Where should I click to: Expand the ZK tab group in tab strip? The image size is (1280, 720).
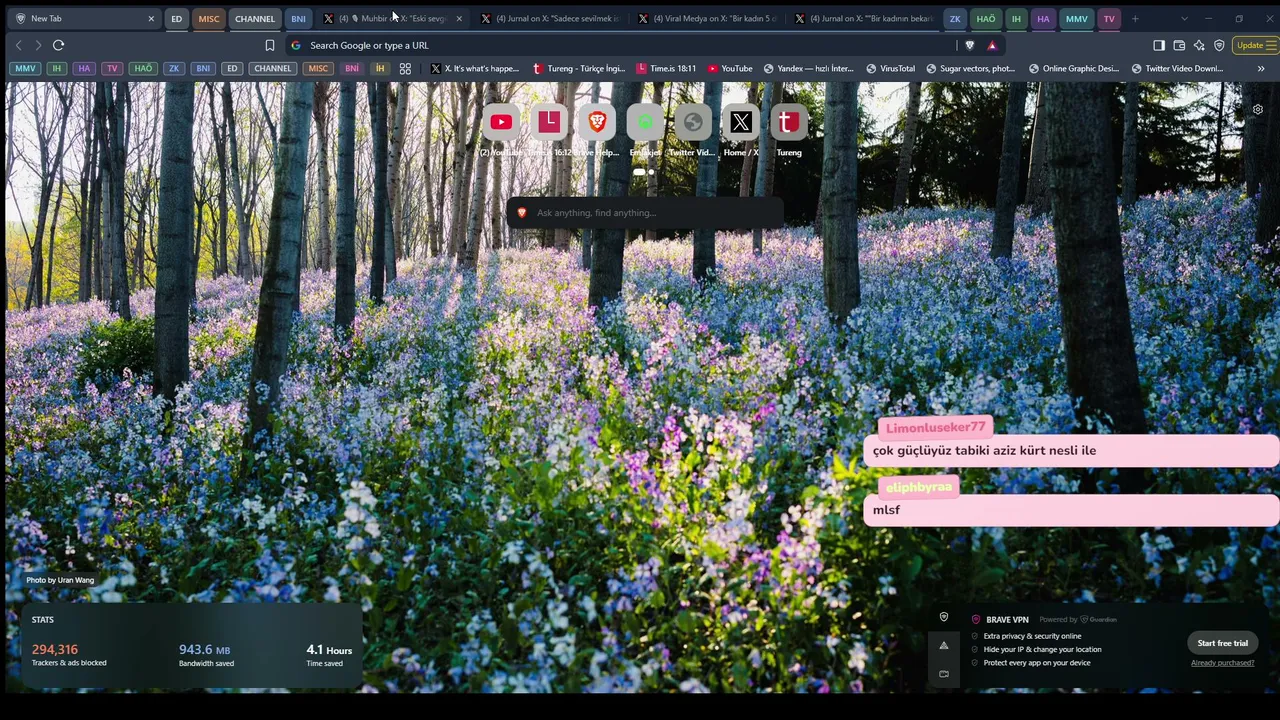pos(955,19)
